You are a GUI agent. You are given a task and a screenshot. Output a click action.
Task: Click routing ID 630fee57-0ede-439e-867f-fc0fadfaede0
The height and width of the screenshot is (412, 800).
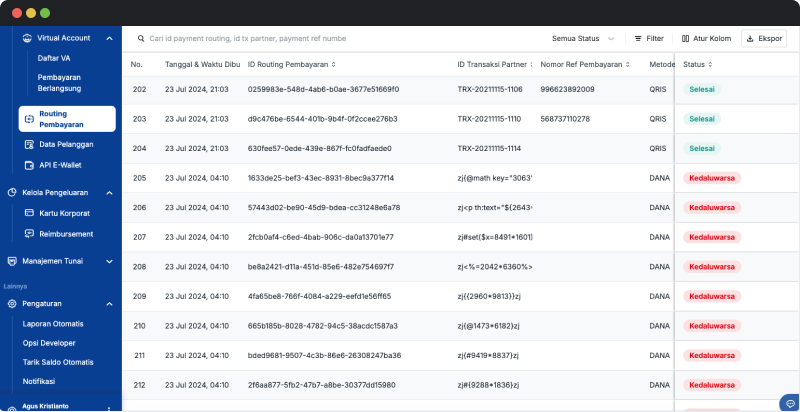click(x=320, y=149)
